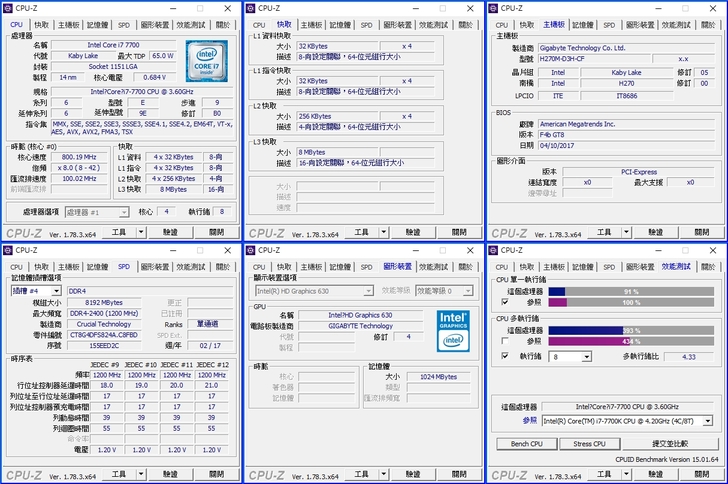The width and height of the screenshot is (728, 484).
Task: Open the Intel(R) HD Graphics 630 device dropdown
Action: point(368,291)
